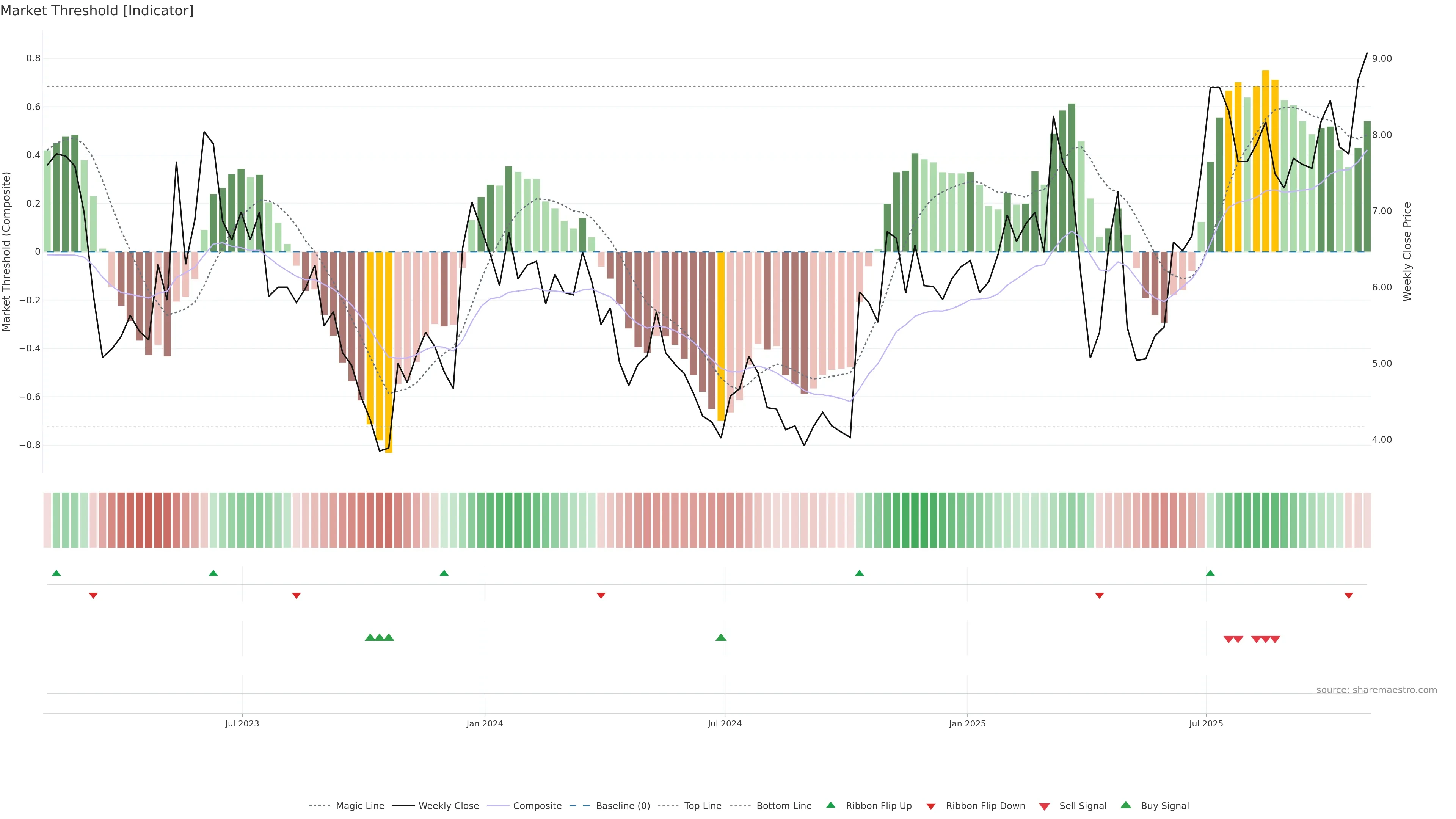The image size is (1456, 819).
Task: Click the first ribbon flip up marker at far left
Action: point(56,573)
